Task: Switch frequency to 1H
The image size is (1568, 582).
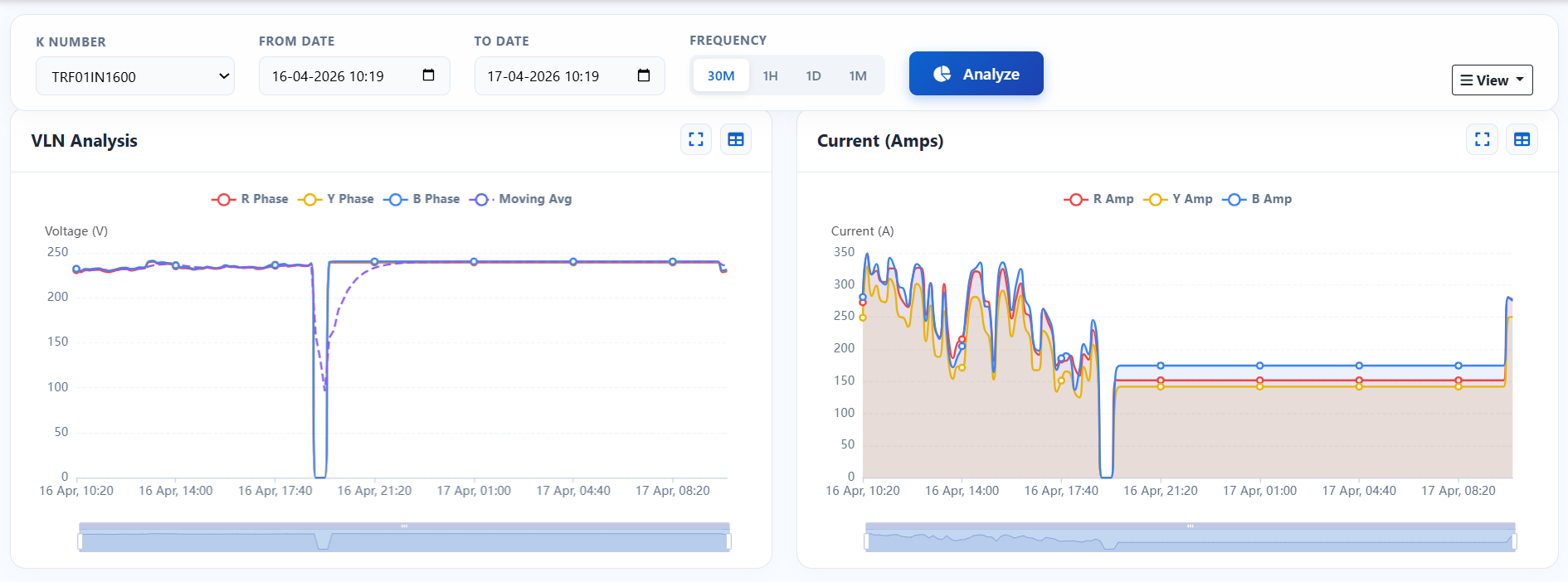Action: click(770, 75)
